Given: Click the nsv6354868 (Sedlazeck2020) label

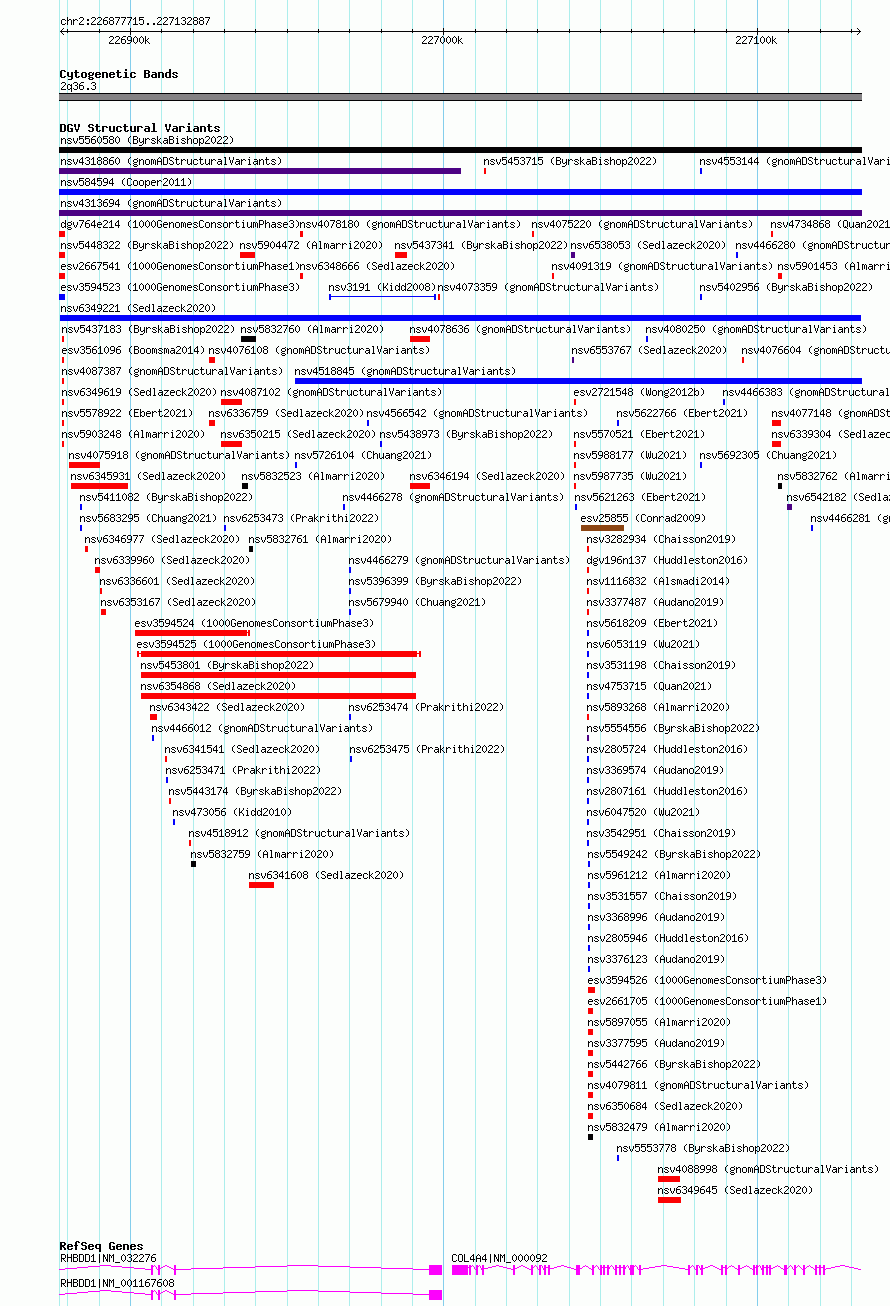Looking at the screenshot, I should click(x=218, y=687).
